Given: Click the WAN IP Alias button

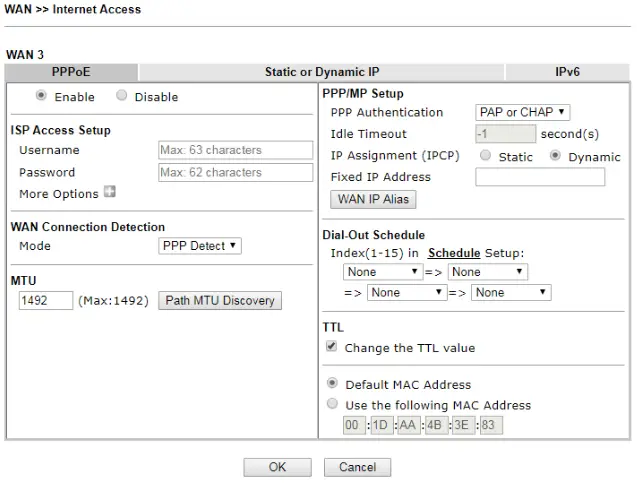Looking at the screenshot, I should click(373, 199).
